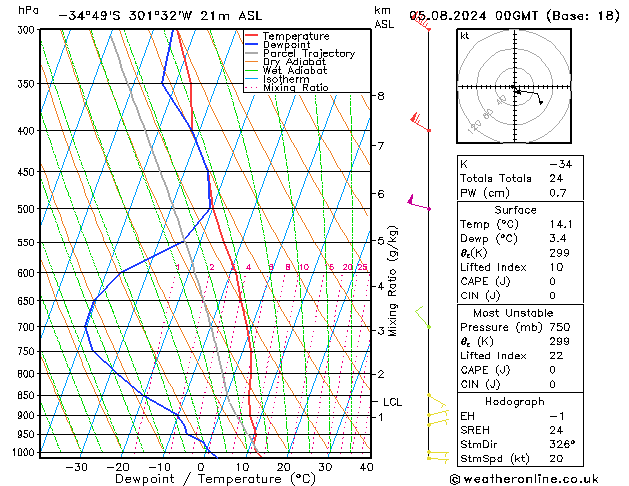Select the Dry Adiabat legend label
This screenshot has height=486, width=629.
pos(294,62)
